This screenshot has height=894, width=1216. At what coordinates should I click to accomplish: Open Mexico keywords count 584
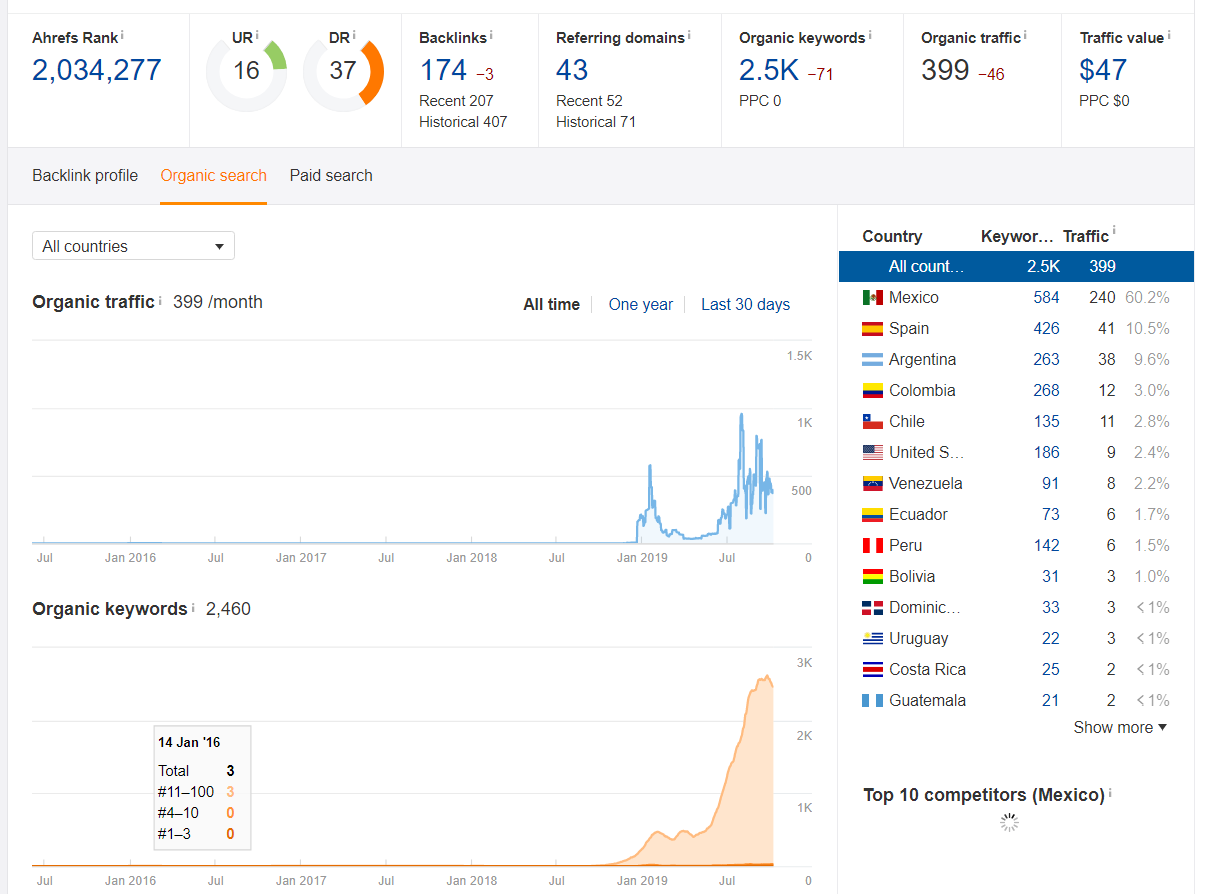pyautogui.click(x=1046, y=298)
